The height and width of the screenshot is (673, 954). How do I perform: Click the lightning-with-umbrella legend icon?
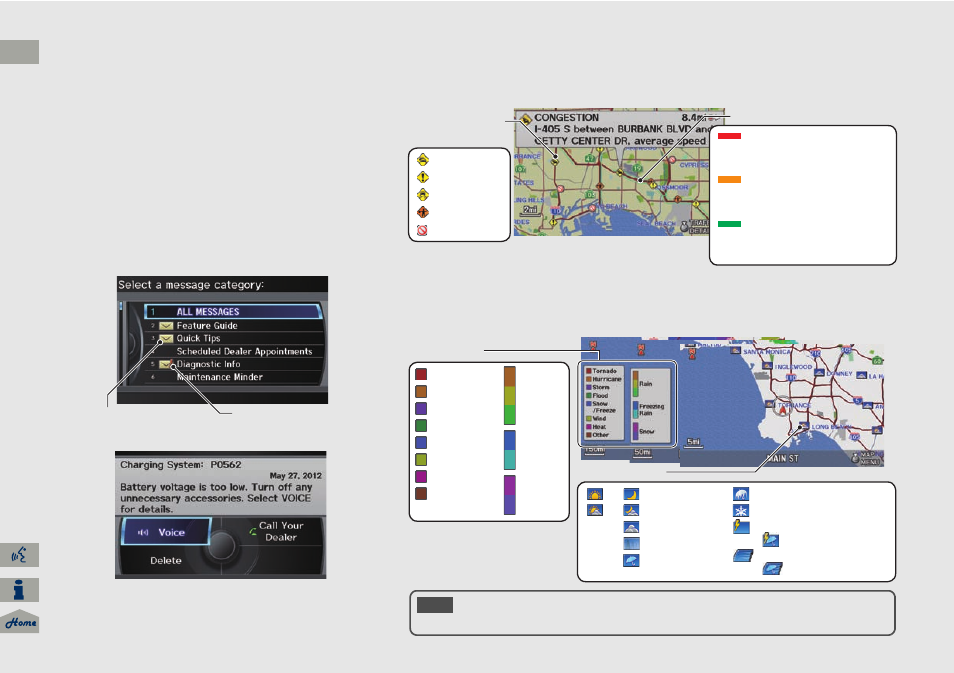(x=770, y=540)
